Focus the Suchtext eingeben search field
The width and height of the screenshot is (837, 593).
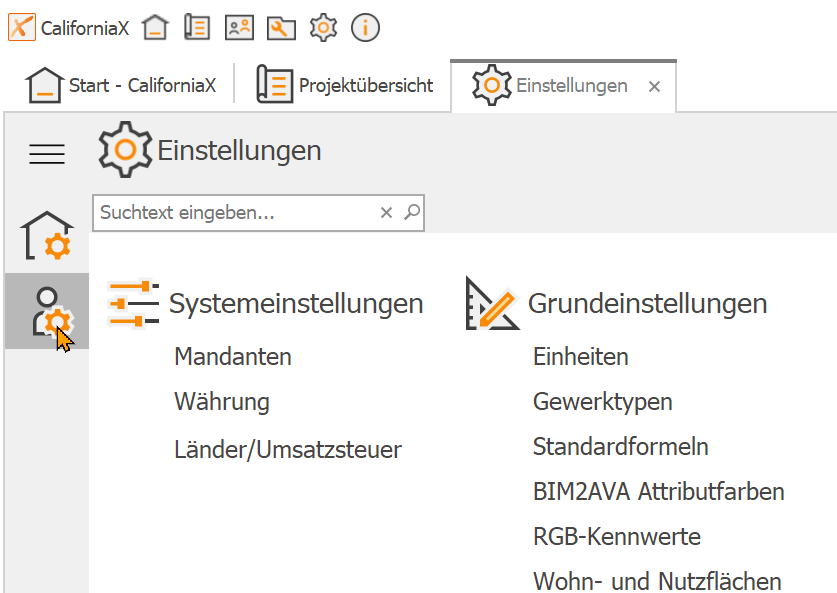pos(235,212)
